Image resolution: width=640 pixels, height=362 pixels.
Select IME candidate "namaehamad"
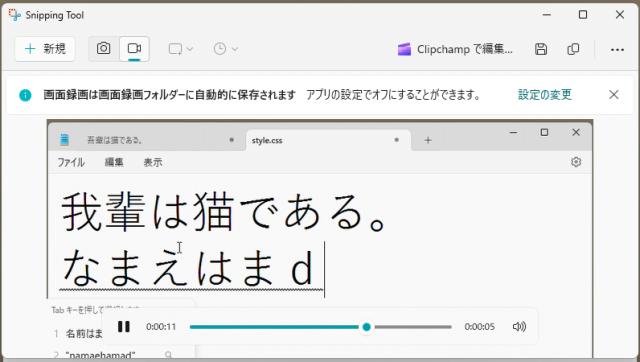click(100, 355)
